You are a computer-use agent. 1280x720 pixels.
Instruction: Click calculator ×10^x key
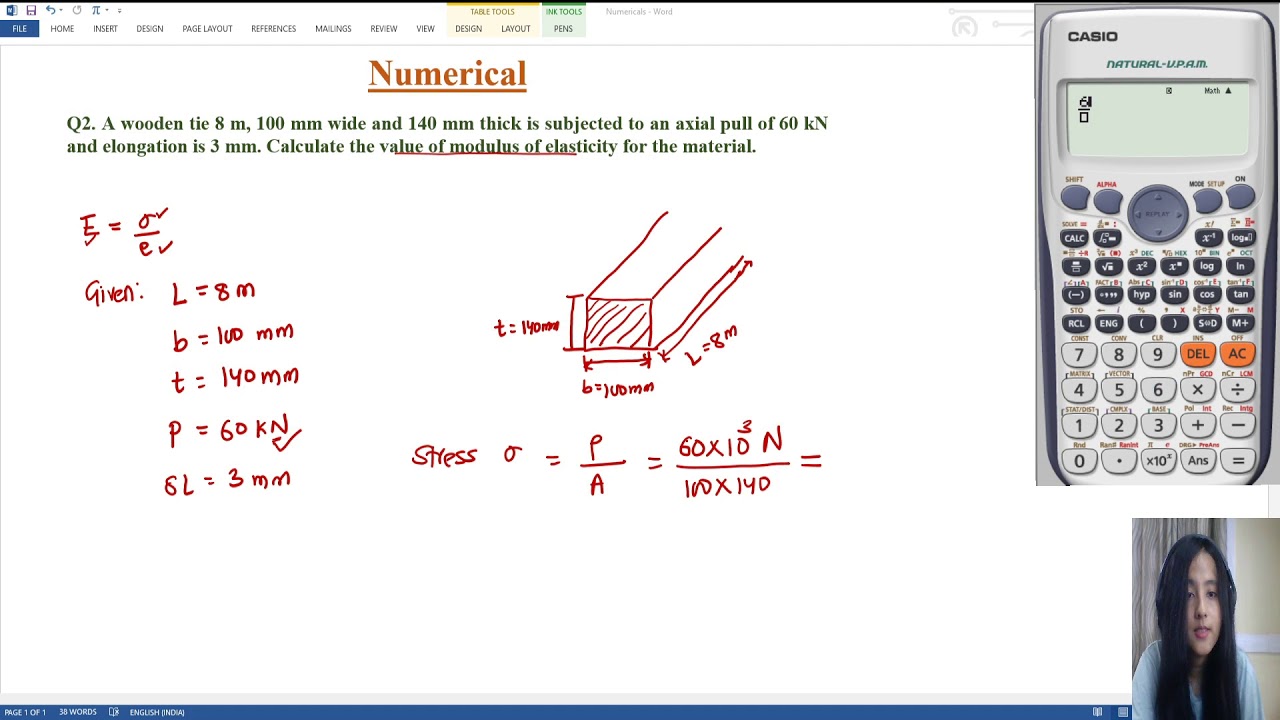1158,461
